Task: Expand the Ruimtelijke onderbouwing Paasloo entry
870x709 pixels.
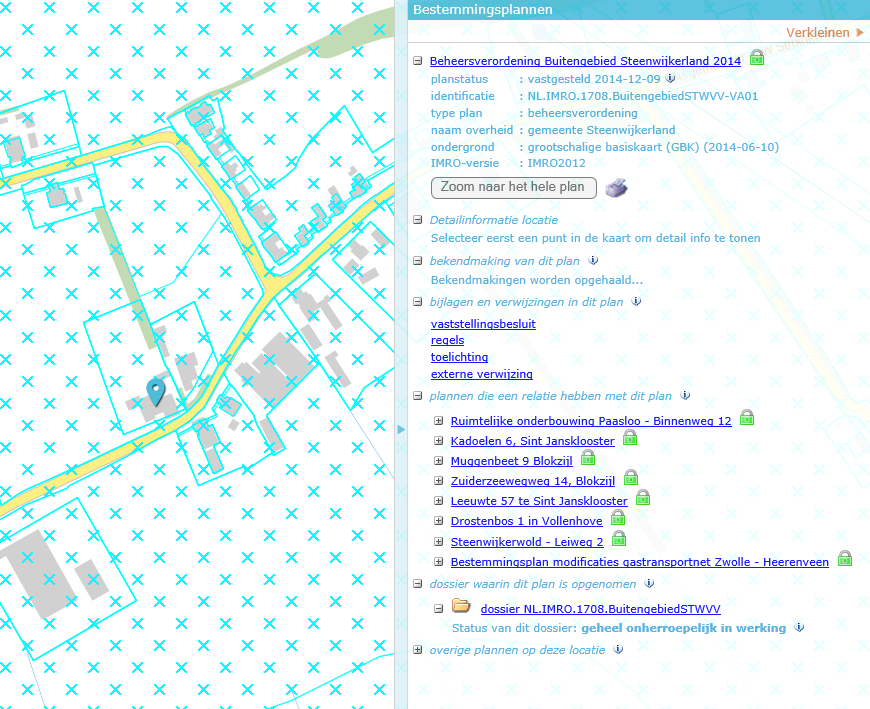Action: (438, 421)
